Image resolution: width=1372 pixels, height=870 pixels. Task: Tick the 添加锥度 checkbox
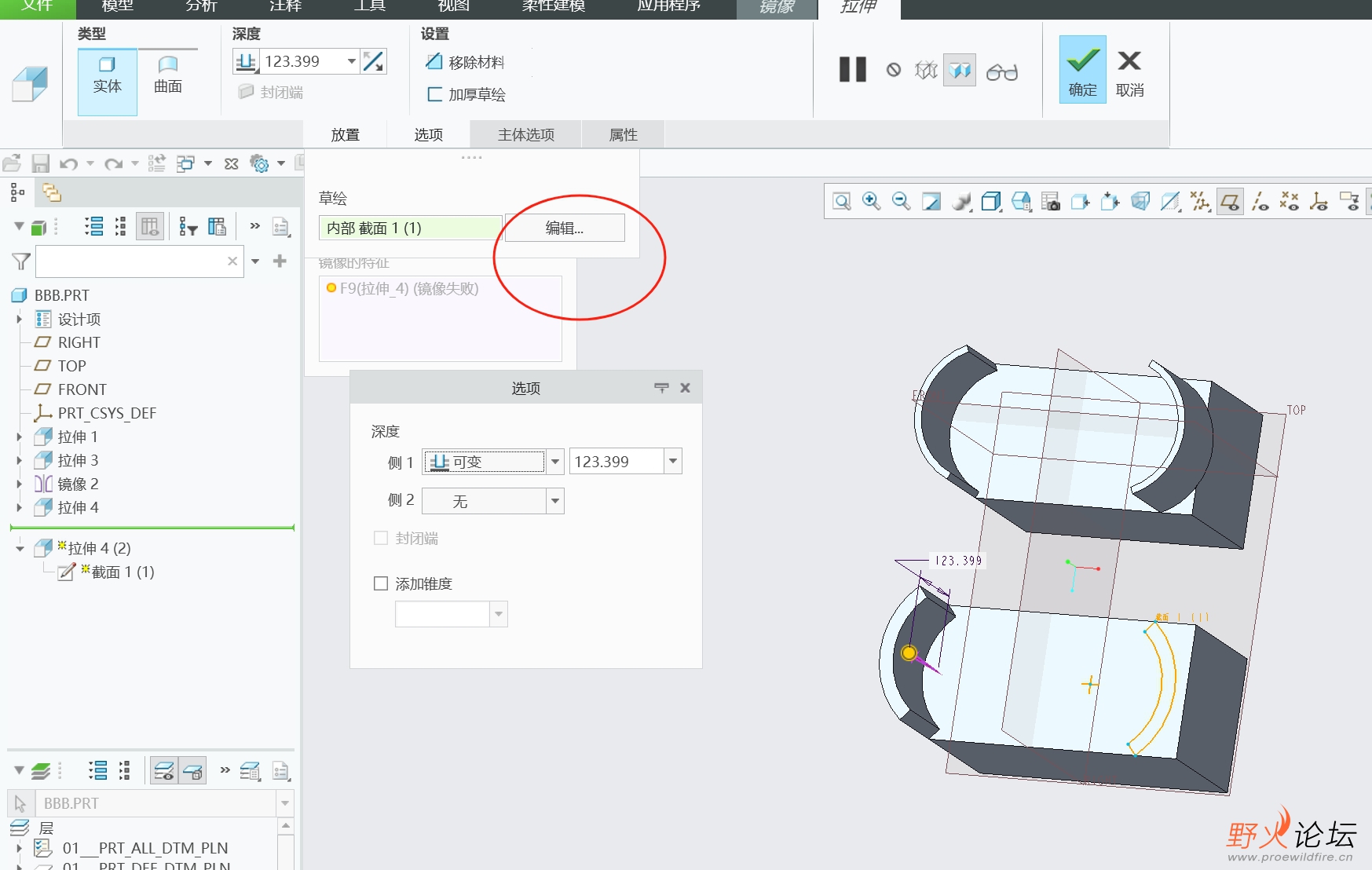pos(381,583)
